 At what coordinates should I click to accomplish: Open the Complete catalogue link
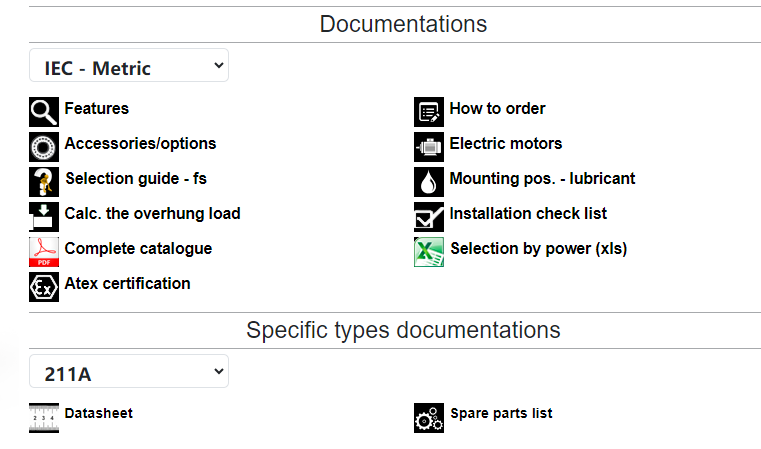pos(138,249)
